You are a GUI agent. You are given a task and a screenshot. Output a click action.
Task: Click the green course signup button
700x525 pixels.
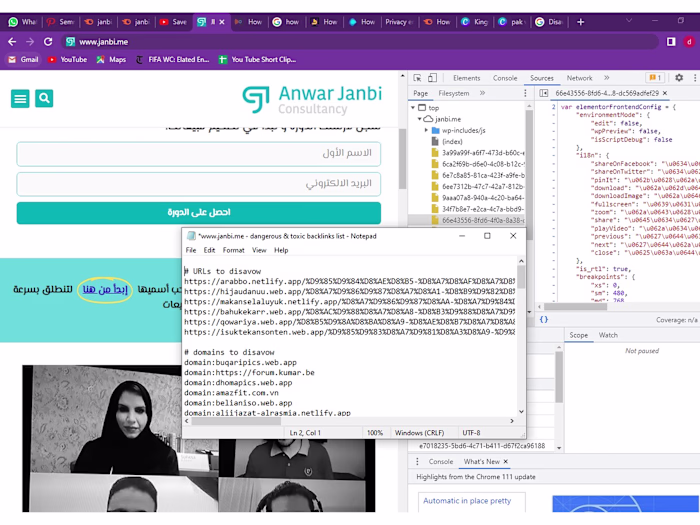point(199,212)
